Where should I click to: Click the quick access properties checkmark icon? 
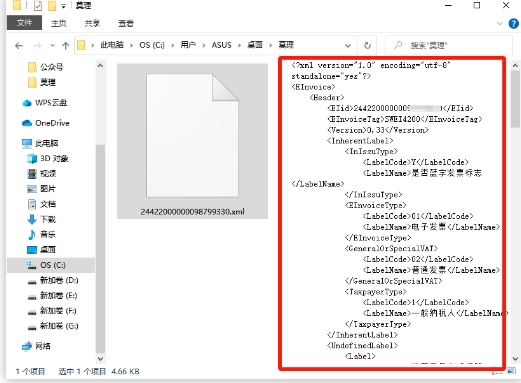click(38, 6)
